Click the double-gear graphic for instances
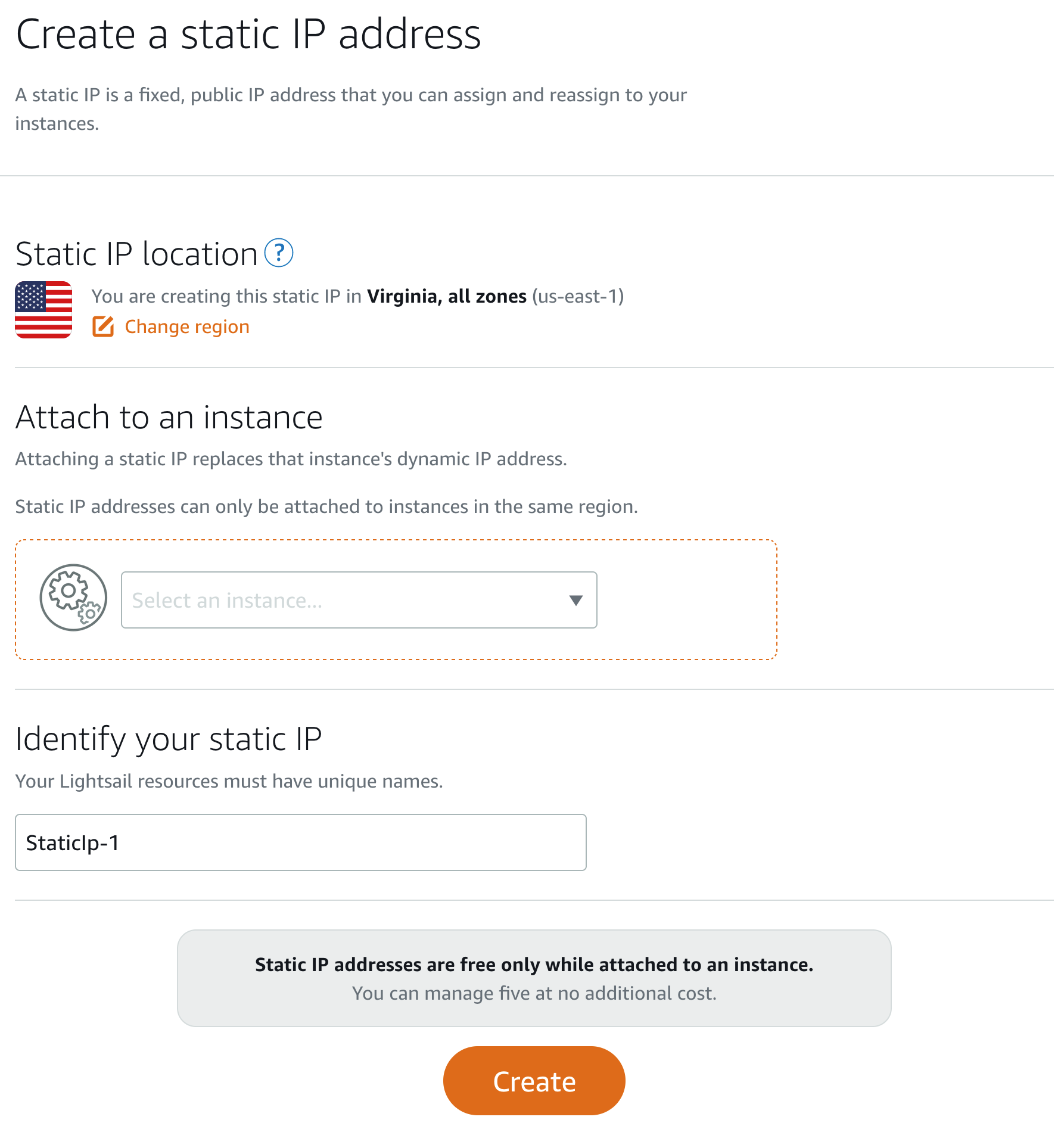 (72, 599)
